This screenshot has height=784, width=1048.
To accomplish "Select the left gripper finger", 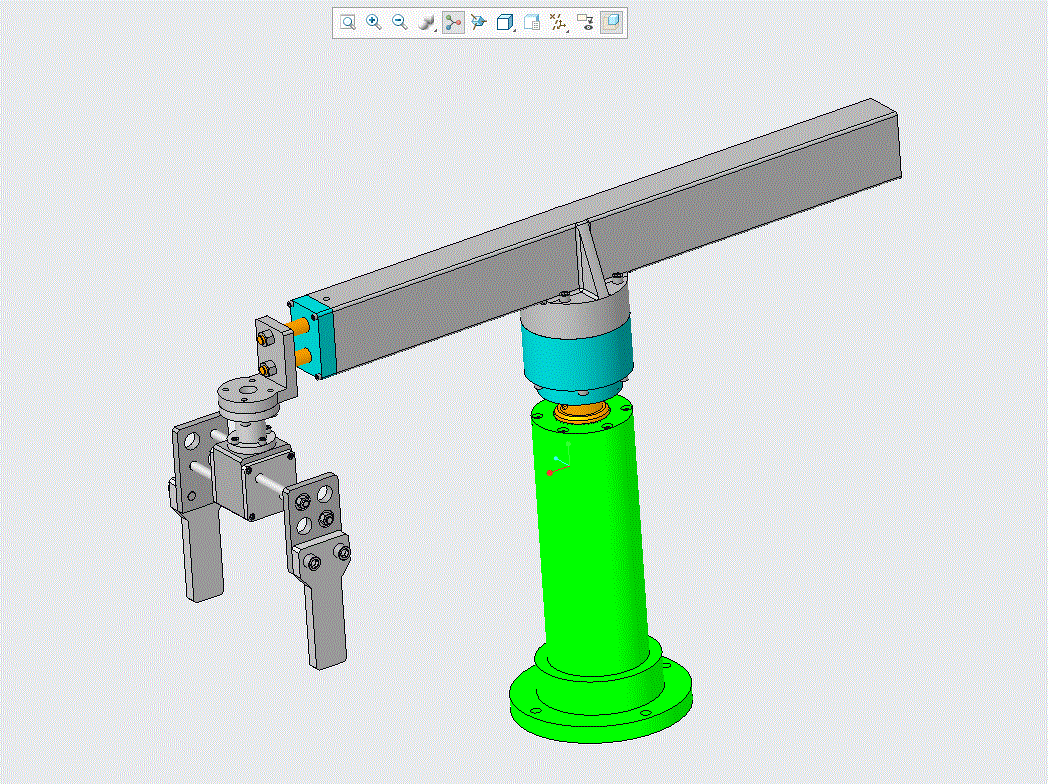I will click(x=201, y=555).
